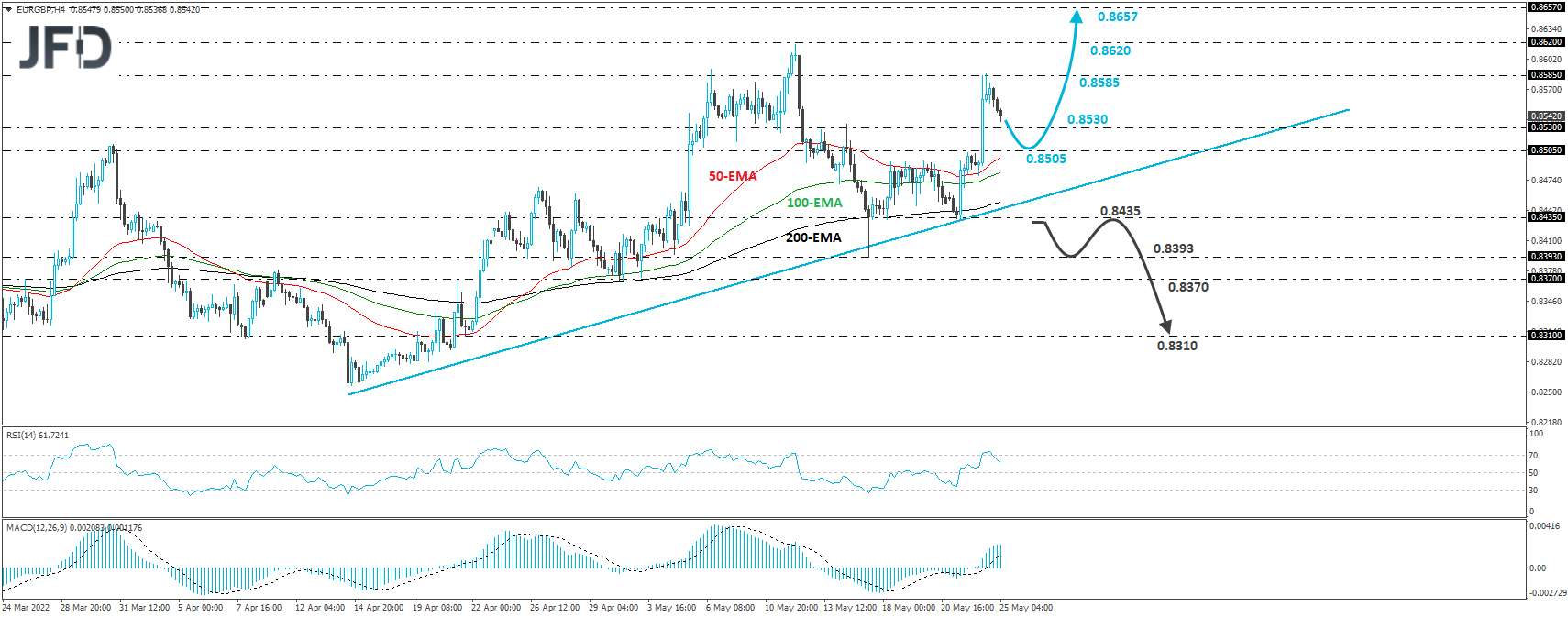Click the 0.82500 price scale value
Viewport: 1568px width, 618px height.
(x=1546, y=392)
